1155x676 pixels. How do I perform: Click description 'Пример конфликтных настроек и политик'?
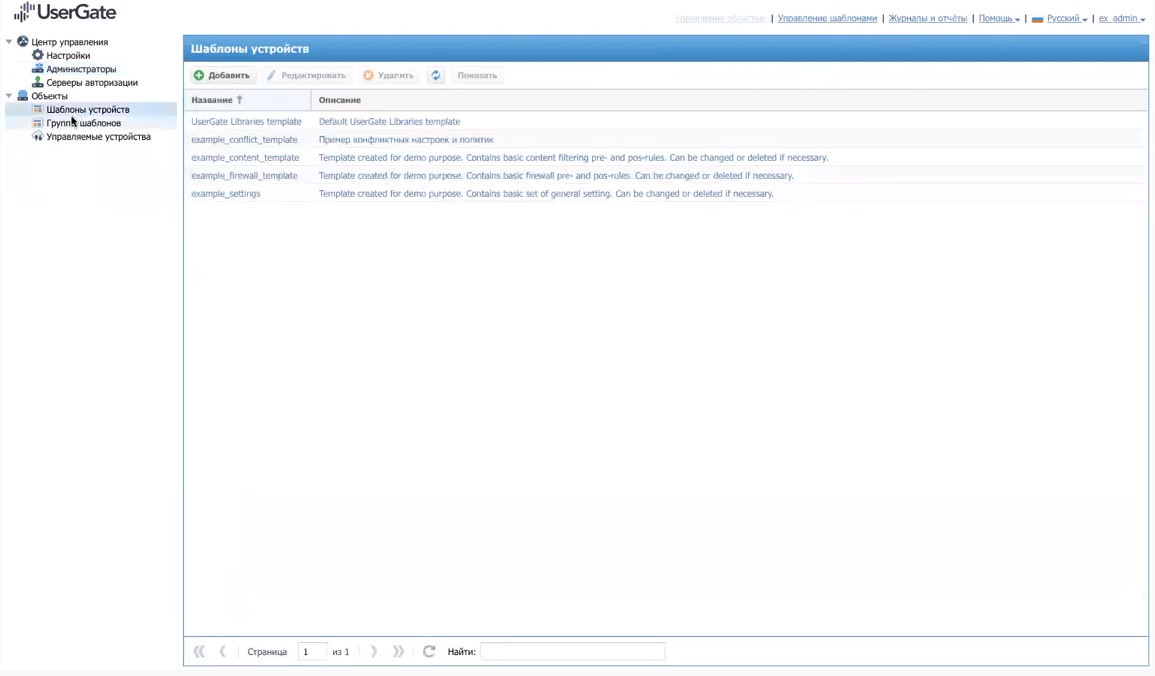(x=406, y=139)
